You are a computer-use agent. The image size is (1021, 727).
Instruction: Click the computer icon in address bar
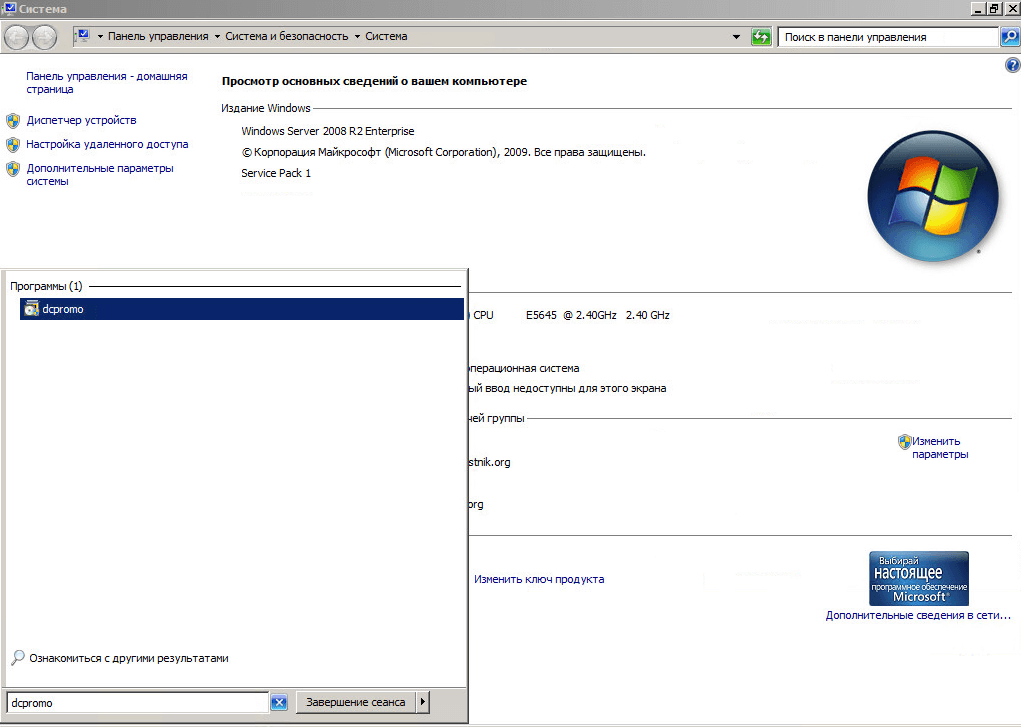83,36
